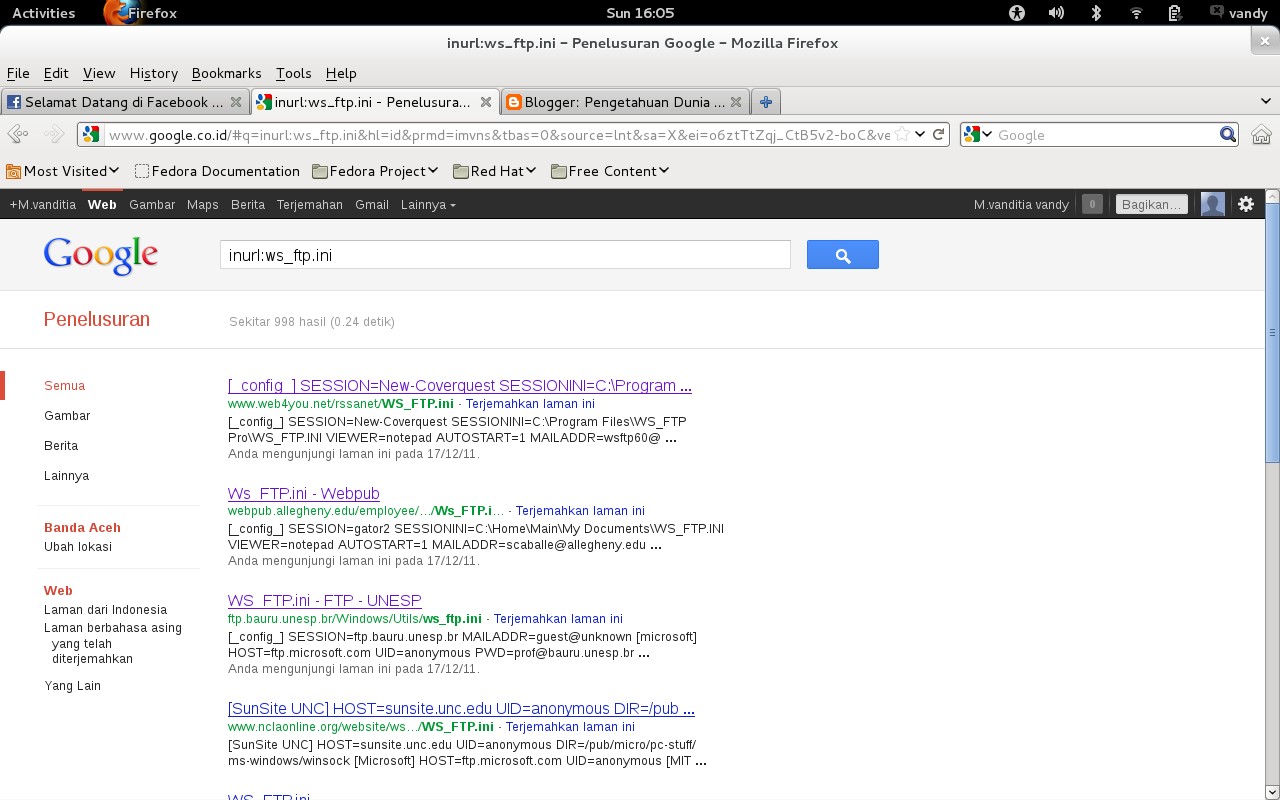Reload the page with the refresh icon
The width and height of the screenshot is (1280, 800).
939,134
